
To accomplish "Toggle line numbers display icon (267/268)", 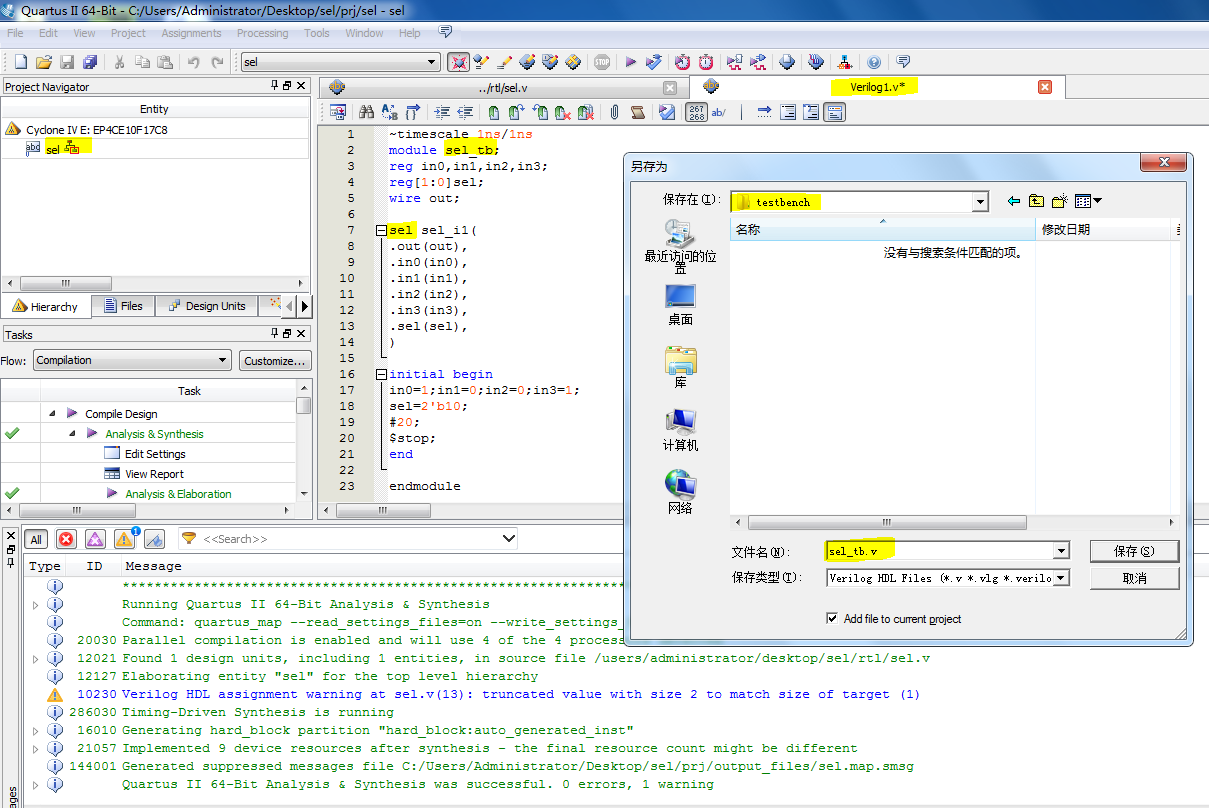I will [x=697, y=113].
